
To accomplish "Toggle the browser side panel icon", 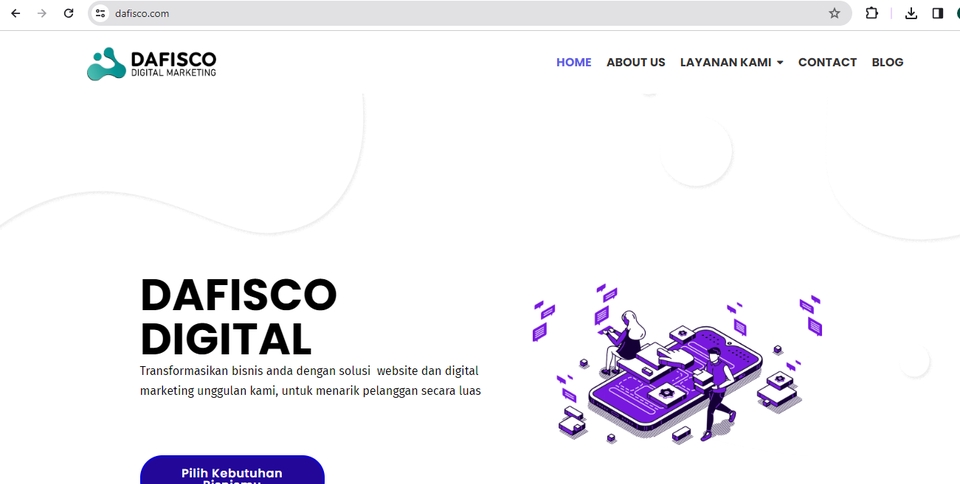I will 937,13.
